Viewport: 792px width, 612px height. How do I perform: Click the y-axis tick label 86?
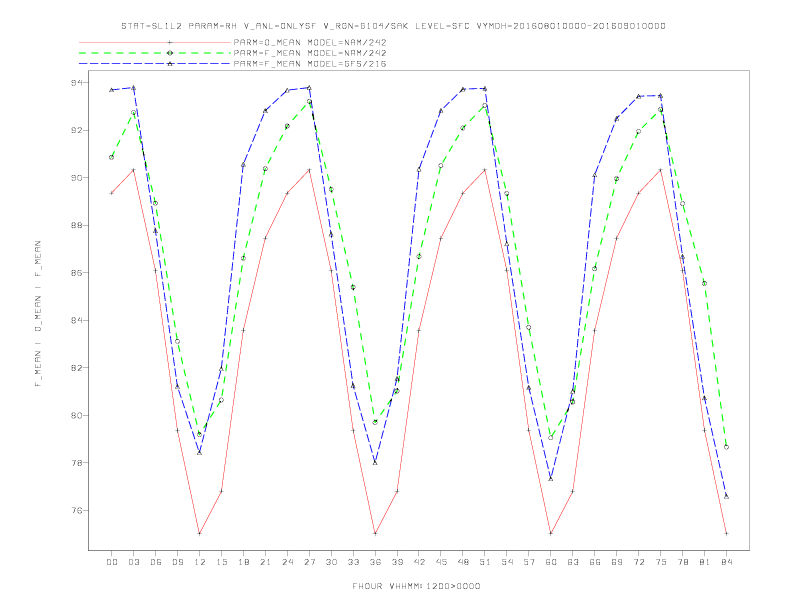point(77,273)
